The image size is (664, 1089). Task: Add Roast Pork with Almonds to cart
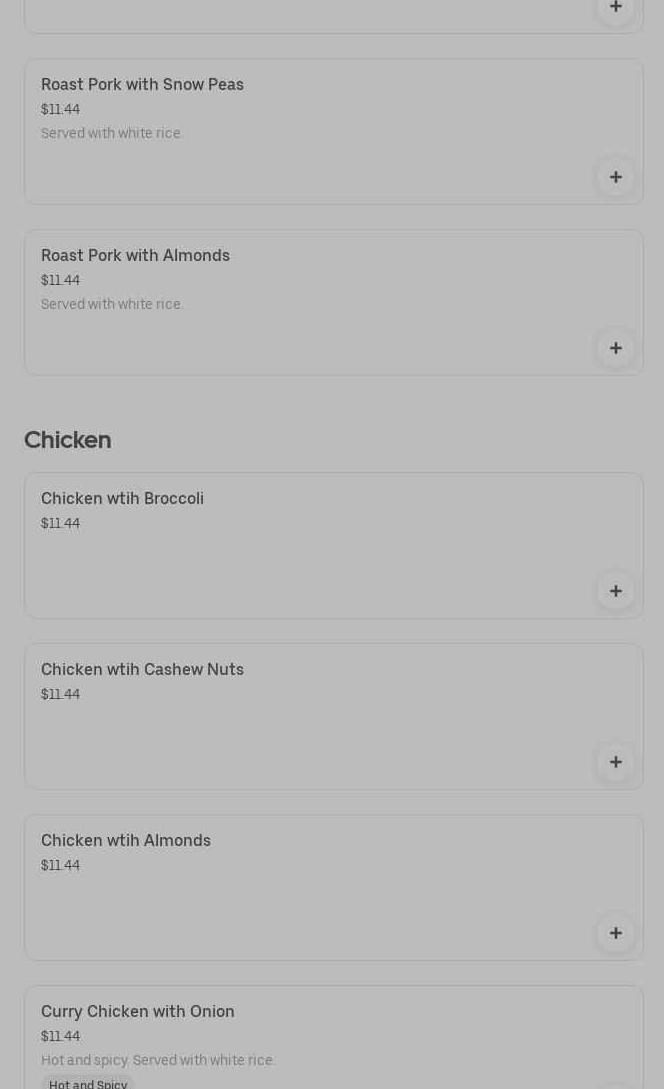tap(615, 348)
